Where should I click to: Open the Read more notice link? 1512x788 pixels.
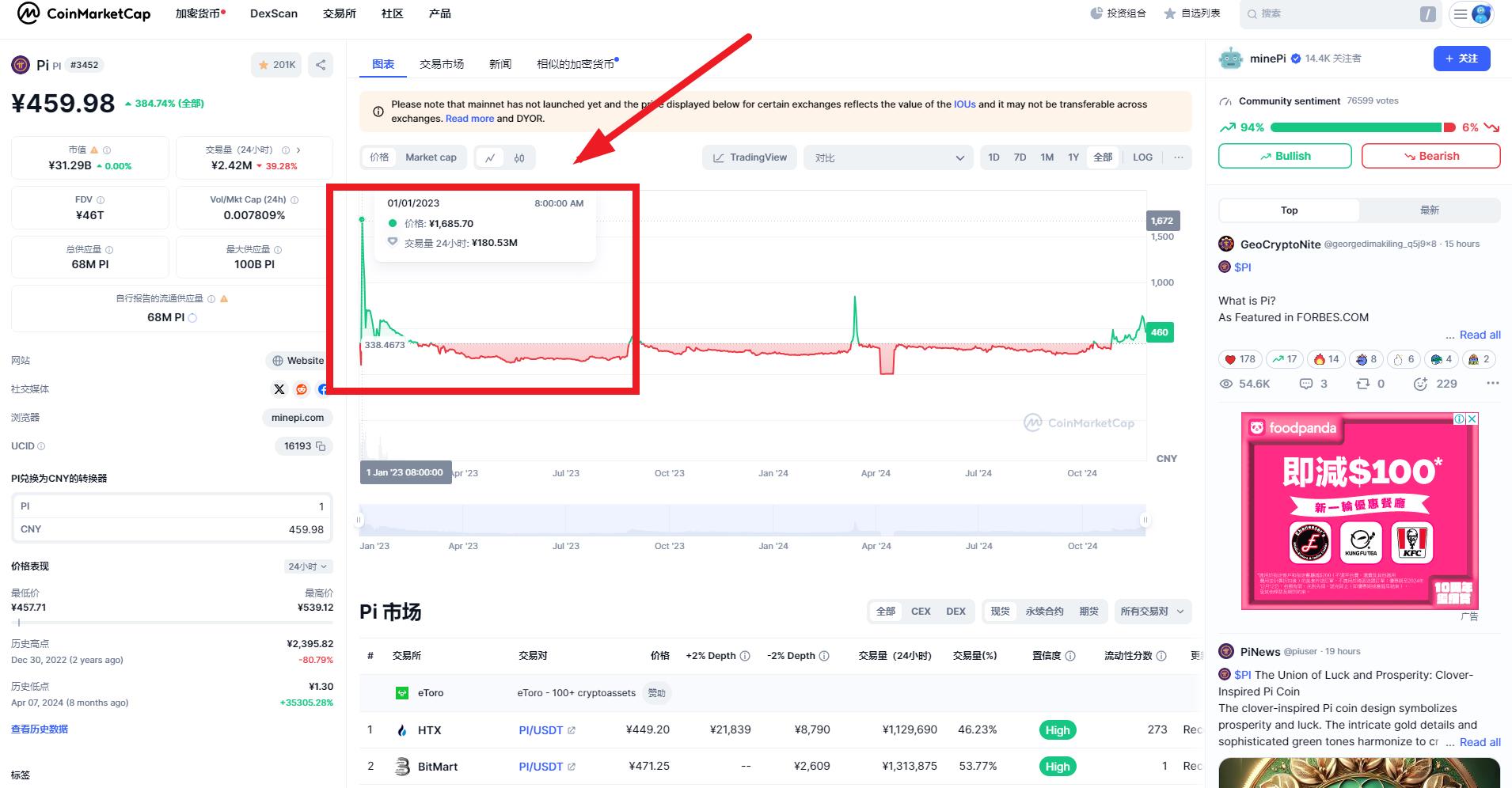click(469, 119)
